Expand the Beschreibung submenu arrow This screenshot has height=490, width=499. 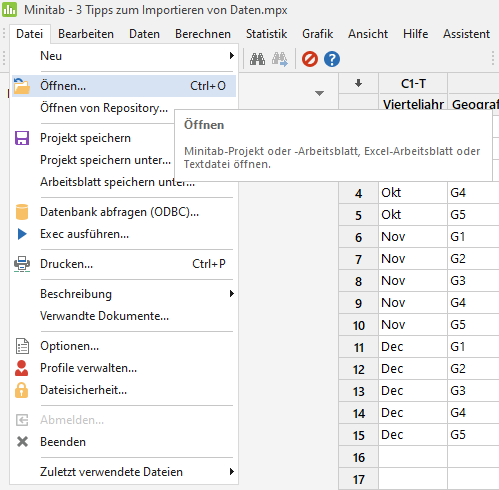click(232, 294)
